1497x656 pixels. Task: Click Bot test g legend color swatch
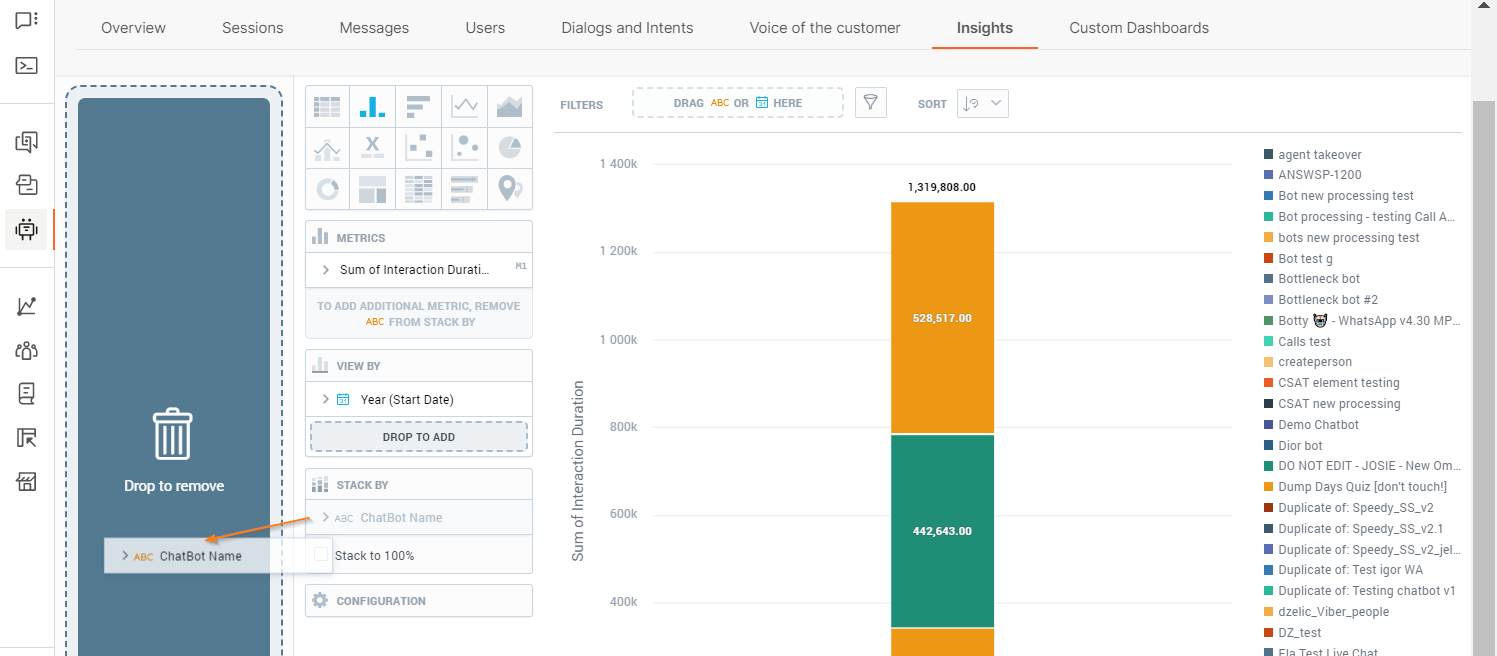coord(1269,259)
